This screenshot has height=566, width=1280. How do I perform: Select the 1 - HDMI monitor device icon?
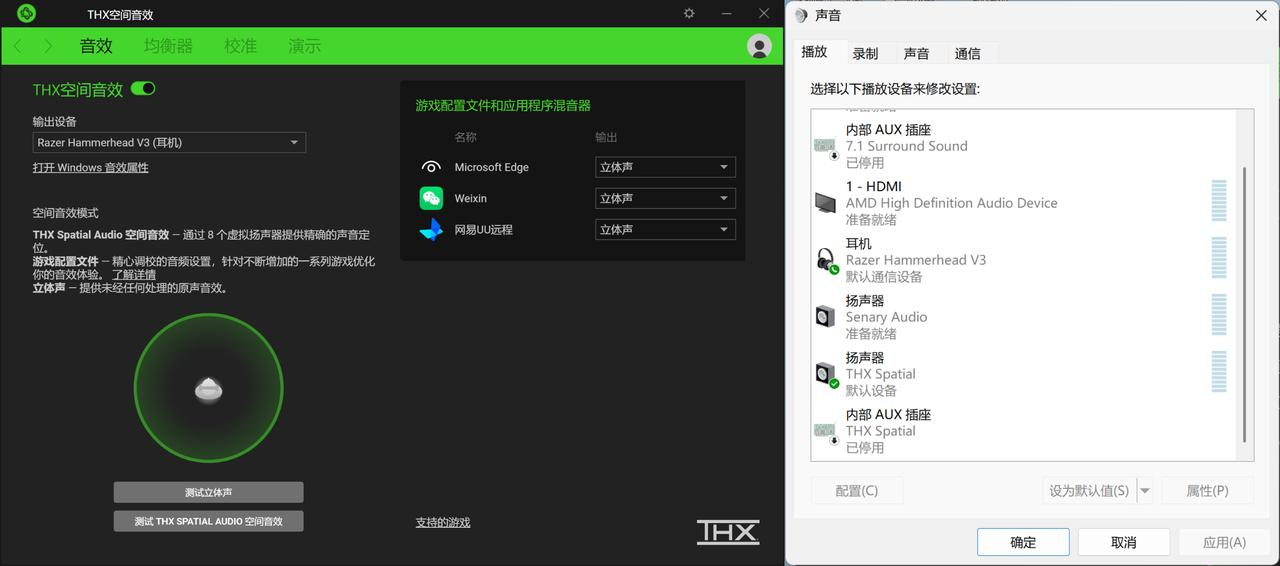pos(825,203)
